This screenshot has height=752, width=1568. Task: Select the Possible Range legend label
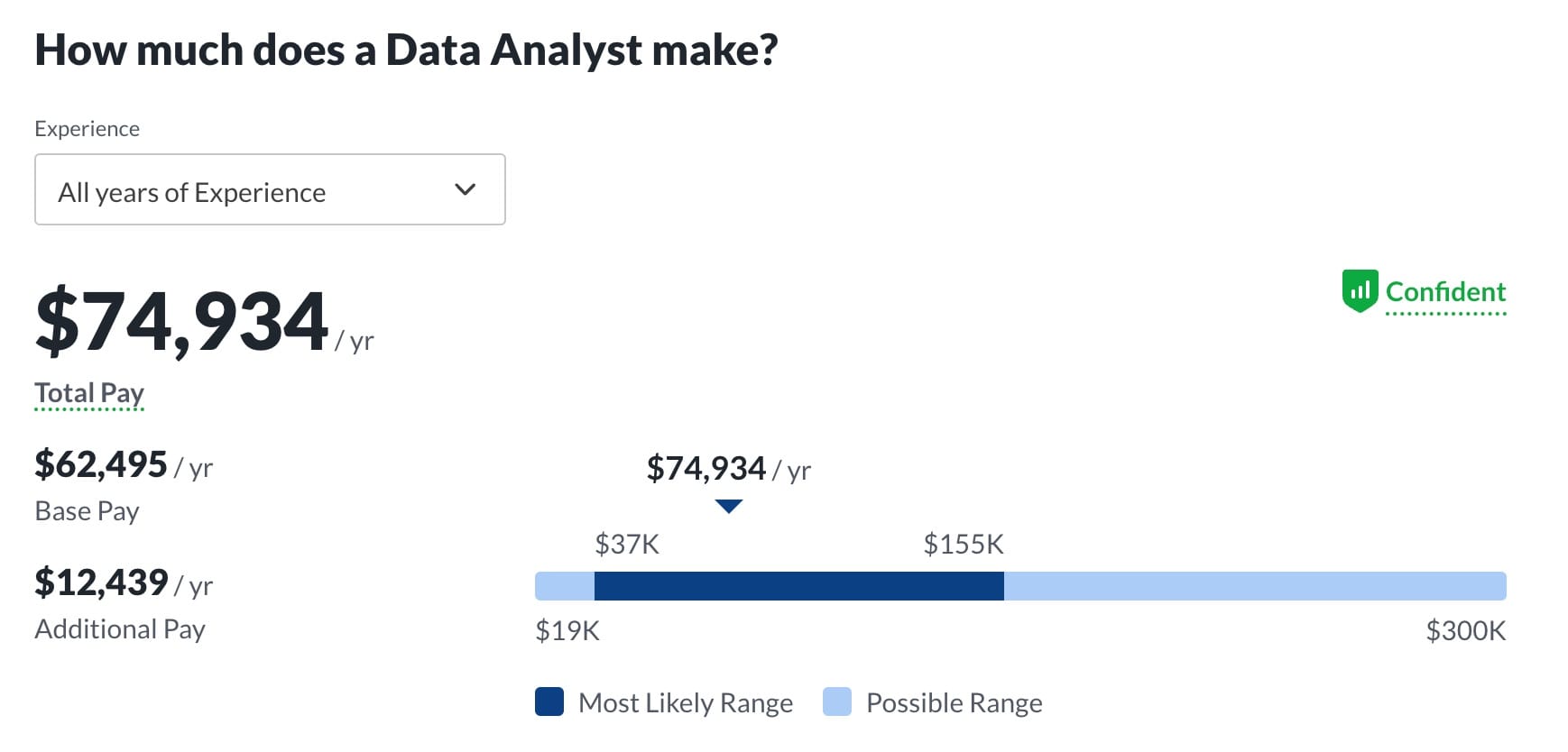pos(954,702)
